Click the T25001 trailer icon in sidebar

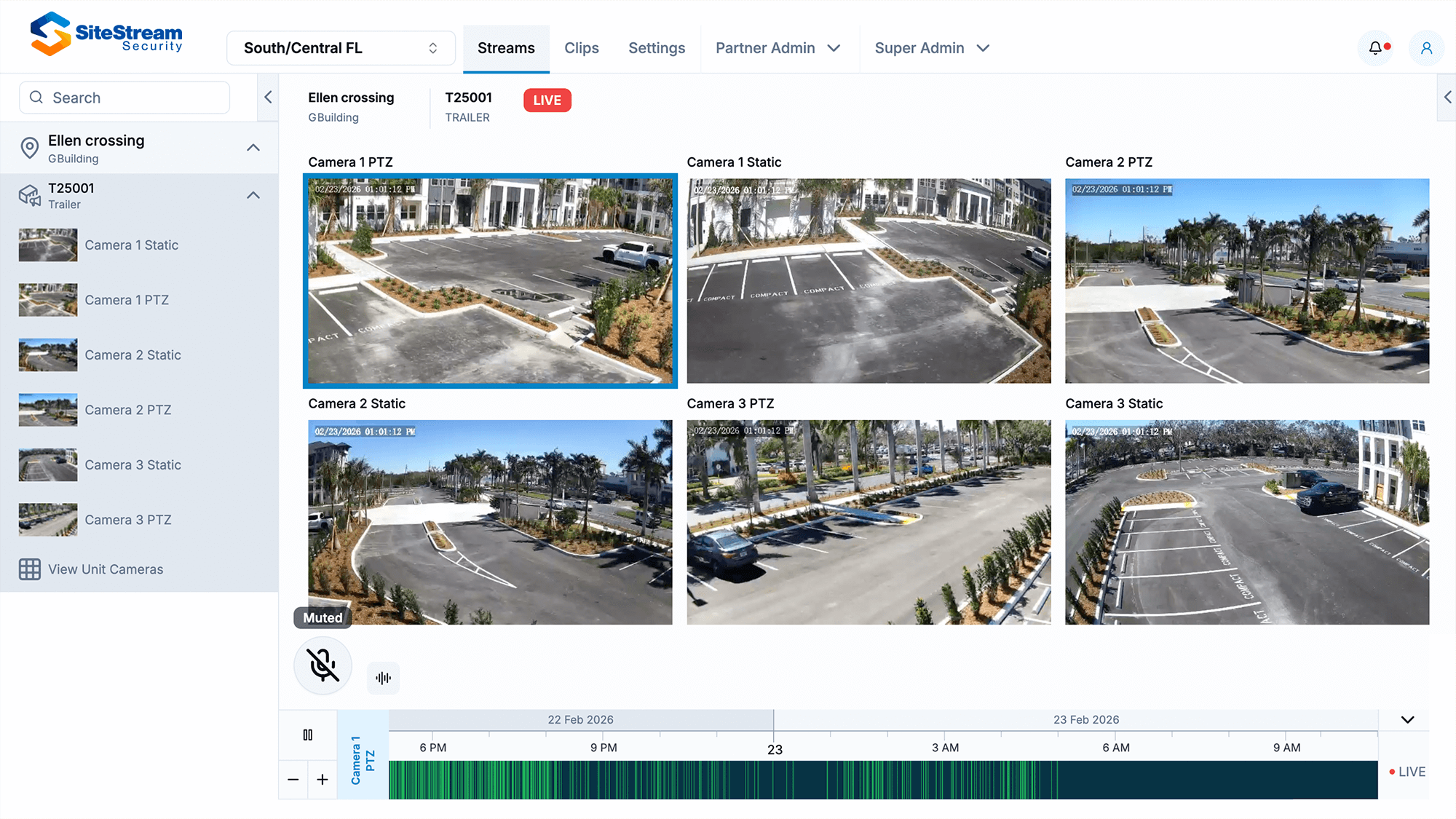coord(29,194)
